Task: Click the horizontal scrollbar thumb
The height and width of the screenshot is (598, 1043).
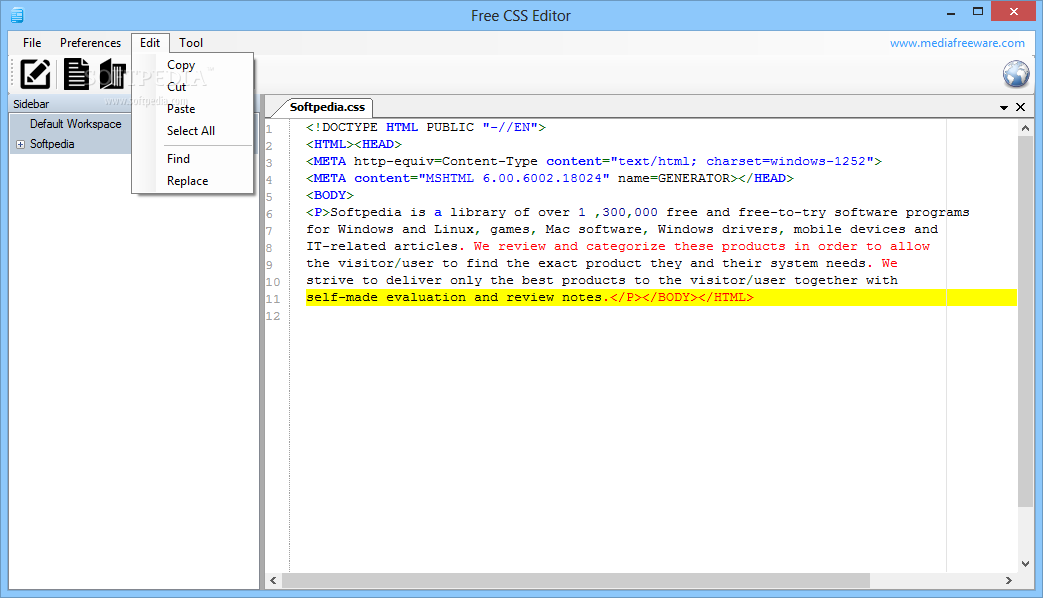Action: coord(575,581)
